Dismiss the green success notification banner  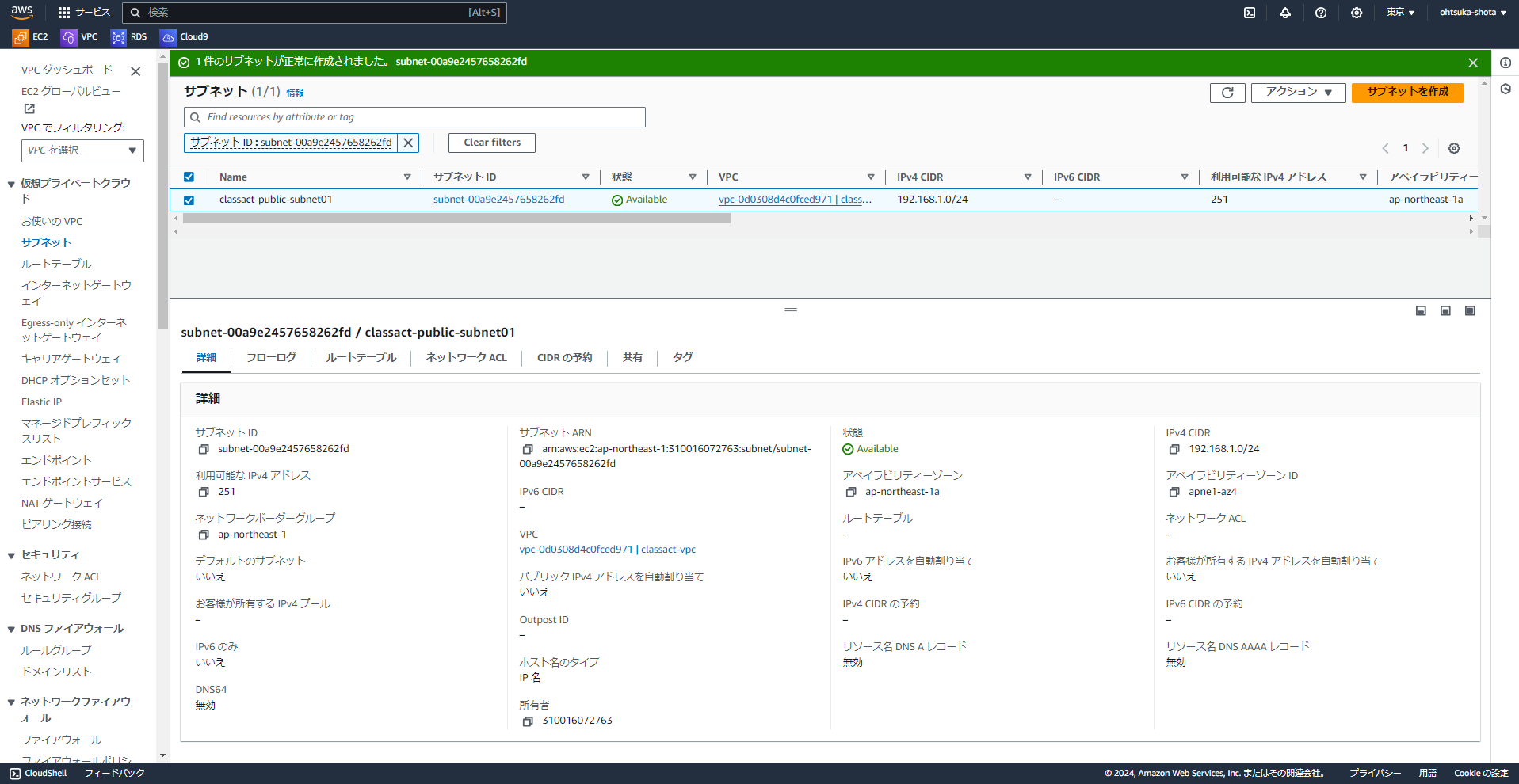1473,63
